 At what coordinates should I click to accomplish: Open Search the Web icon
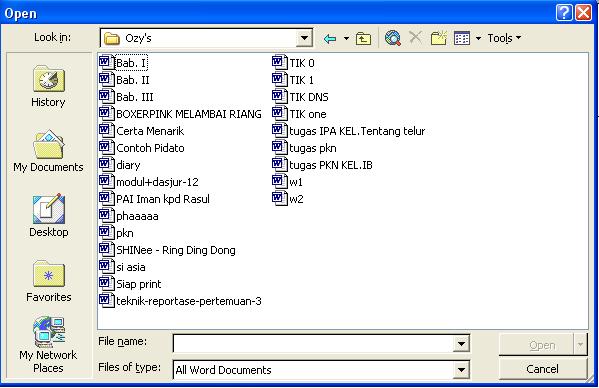(393, 38)
